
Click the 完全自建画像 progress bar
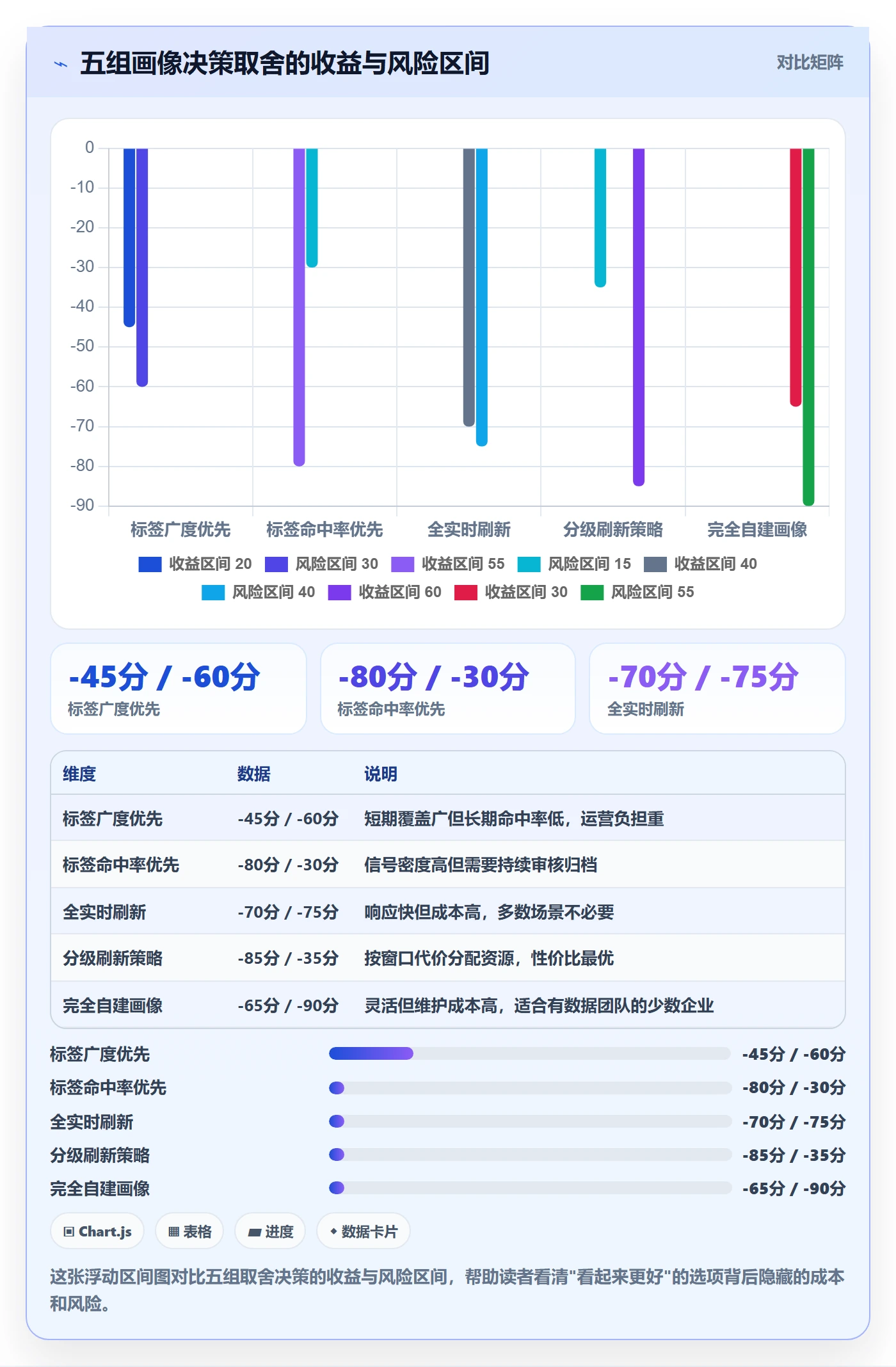(x=530, y=1188)
